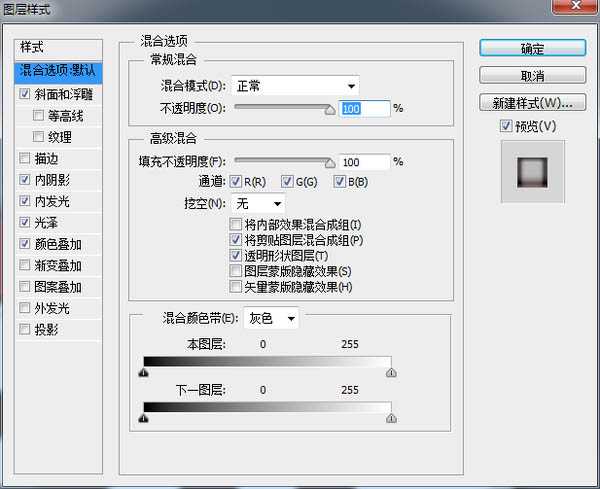Click 本图层 black point slider handle
600x489 pixels.
coord(143,372)
